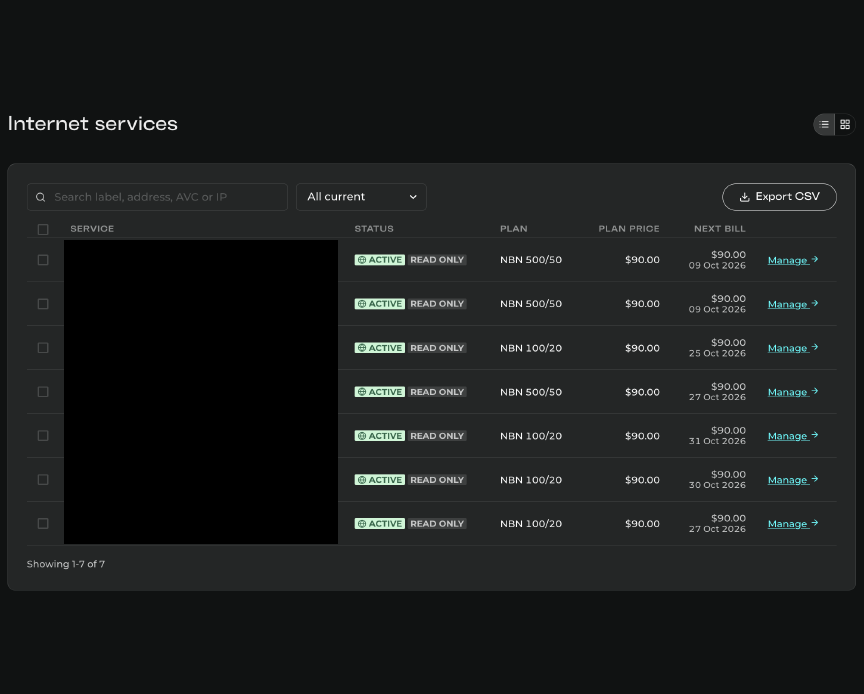The image size is (864, 694).
Task: Click the PLAN PRICE column header
Action: pyautogui.click(x=629, y=229)
